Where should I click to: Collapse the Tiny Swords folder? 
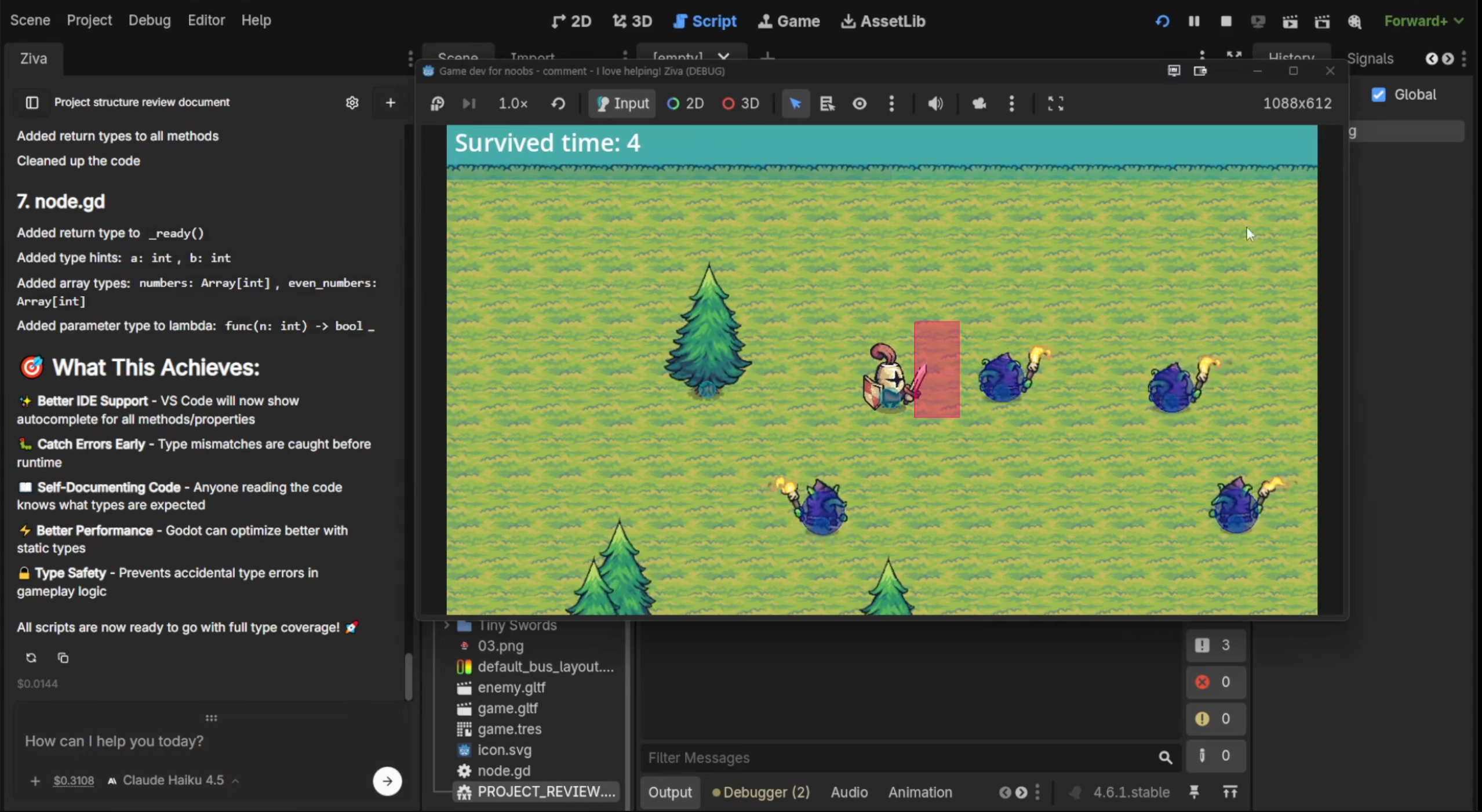pyautogui.click(x=446, y=625)
